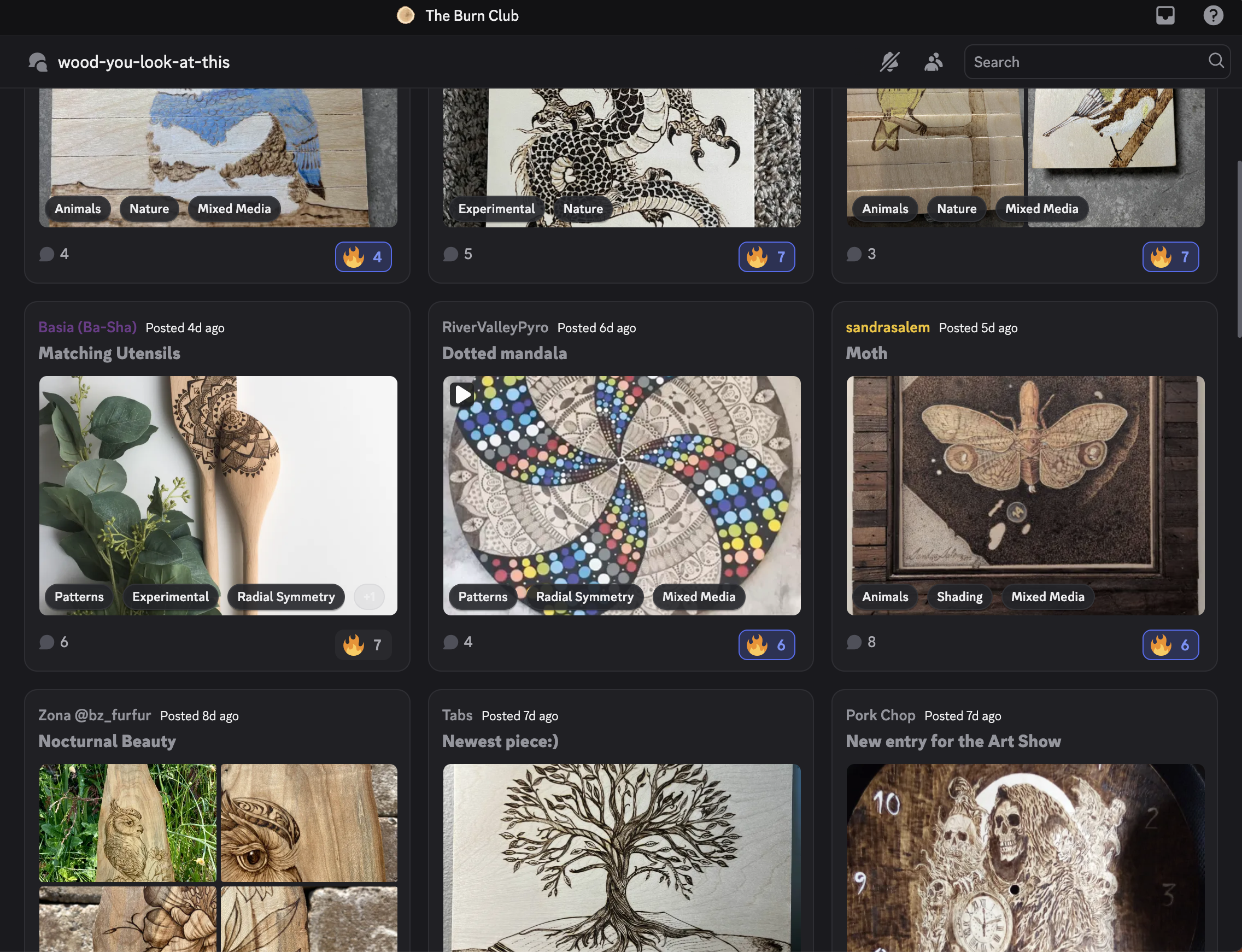Screen dimensions: 1242x952
Task: Toggle fire reaction on Moth post
Action: click(x=1170, y=645)
